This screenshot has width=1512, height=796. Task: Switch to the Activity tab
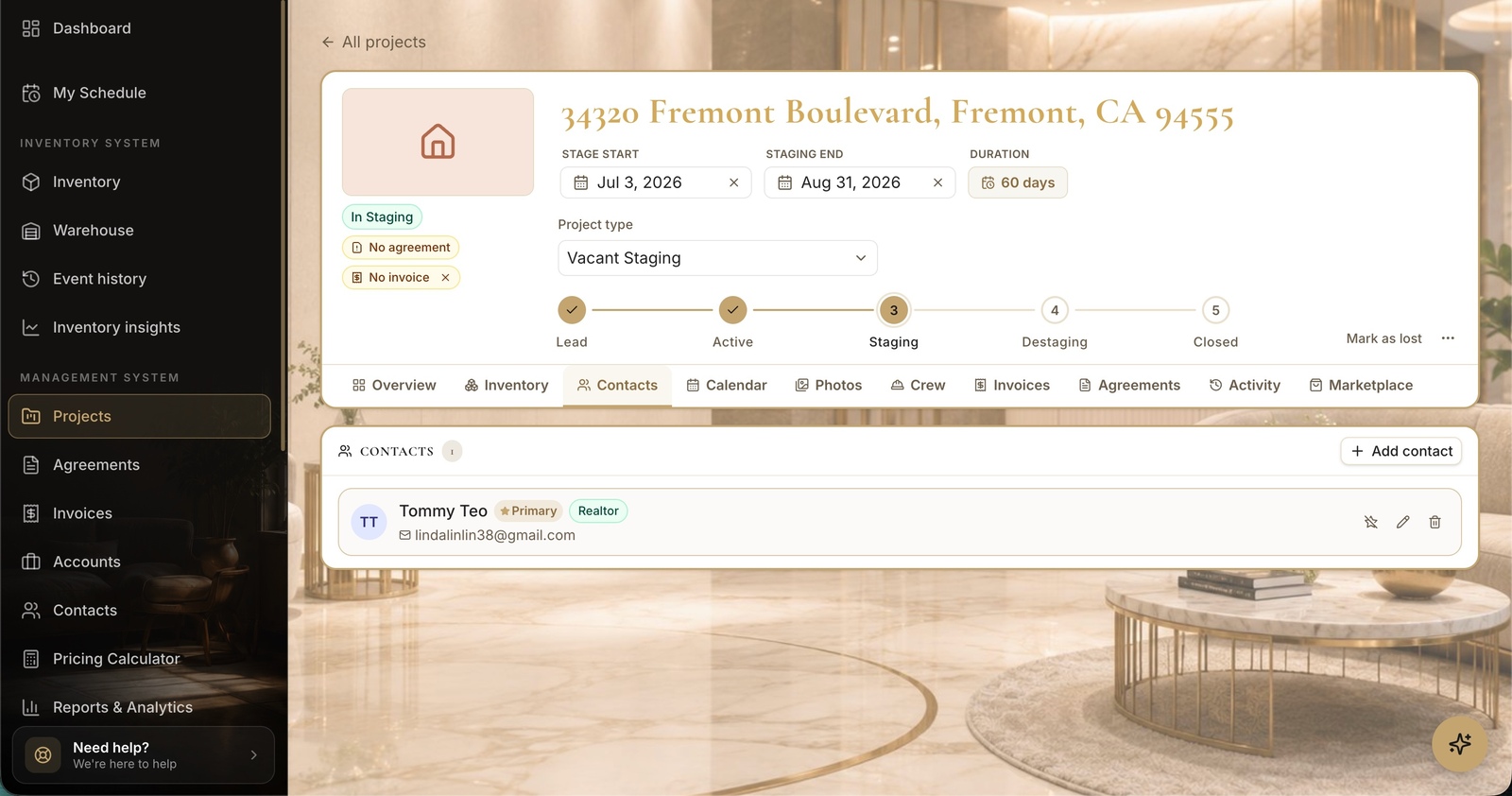click(1245, 385)
